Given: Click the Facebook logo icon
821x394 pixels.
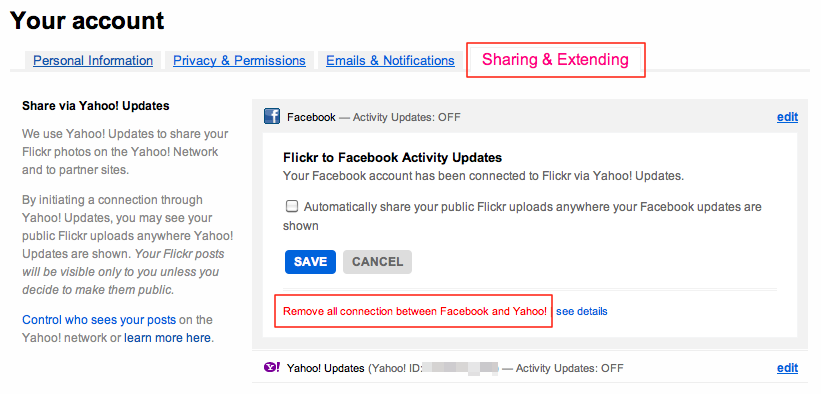Looking at the screenshot, I should click(x=272, y=117).
